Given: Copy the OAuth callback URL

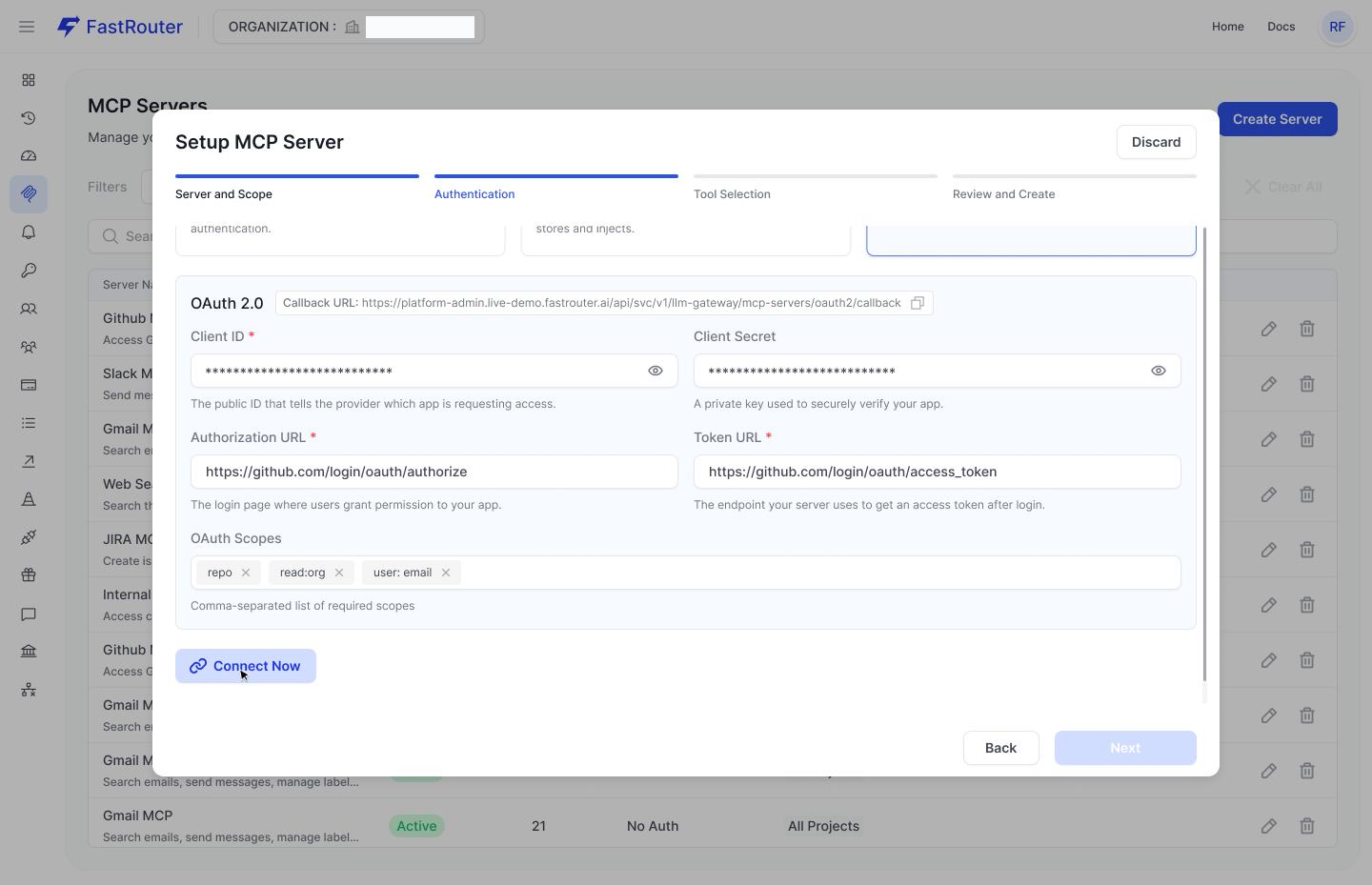Looking at the screenshot, I should (917, 303).
